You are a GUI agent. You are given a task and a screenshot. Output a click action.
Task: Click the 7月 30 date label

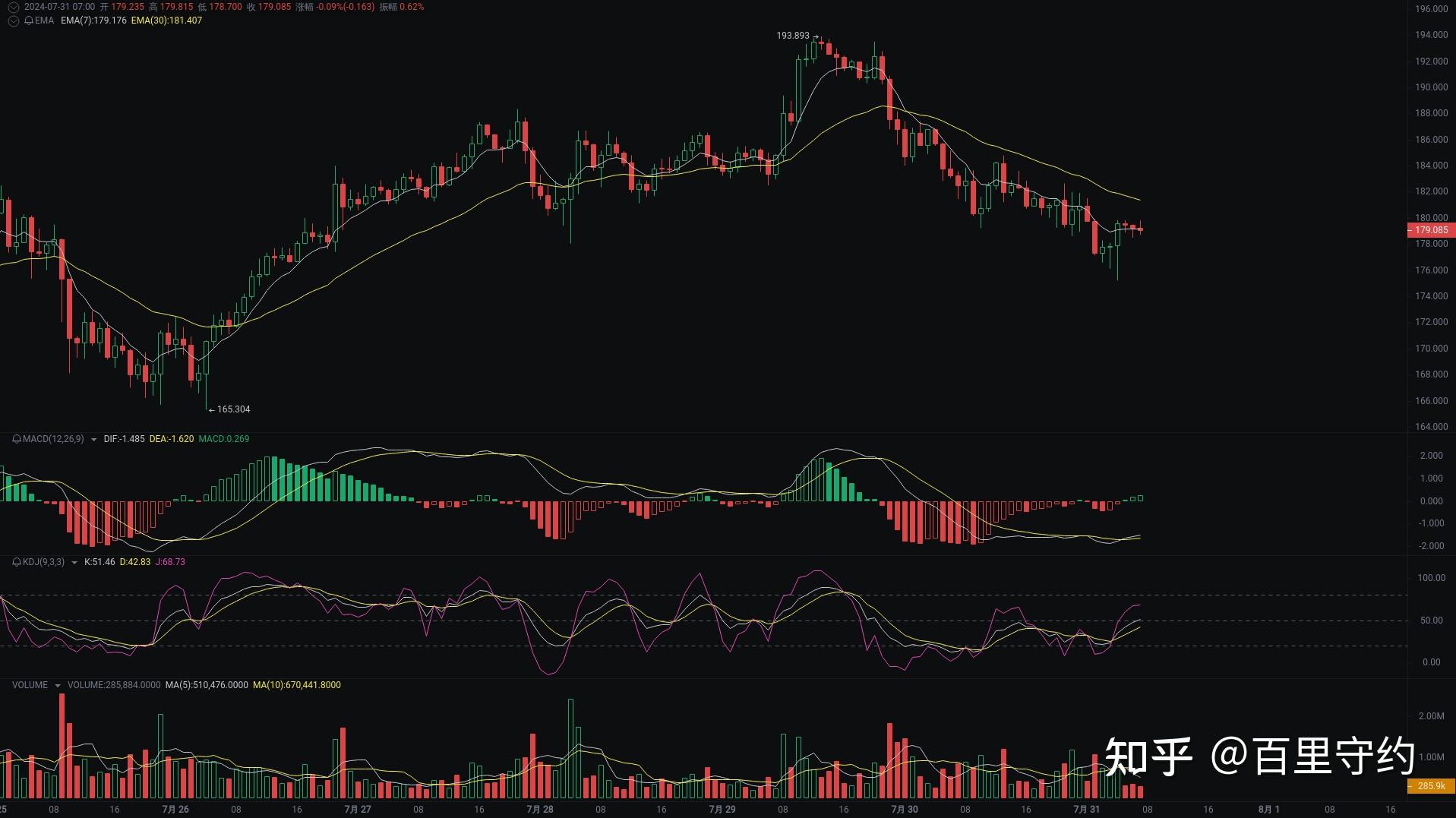905,810
